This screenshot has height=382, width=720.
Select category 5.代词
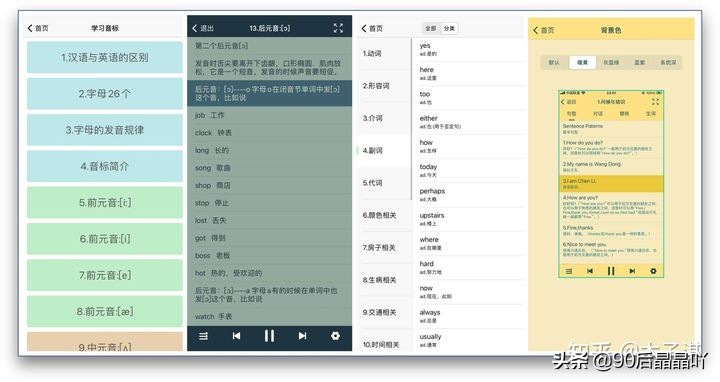click(x=384, y=183)
